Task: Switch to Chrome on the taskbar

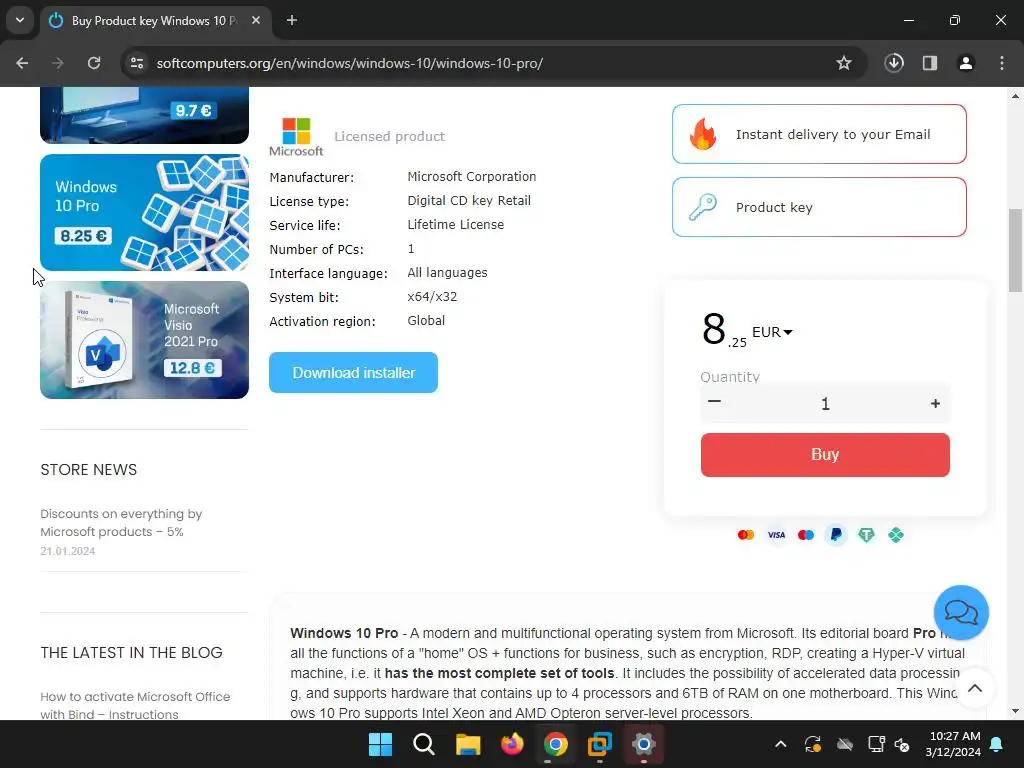Action: click(x=556, y=744)
